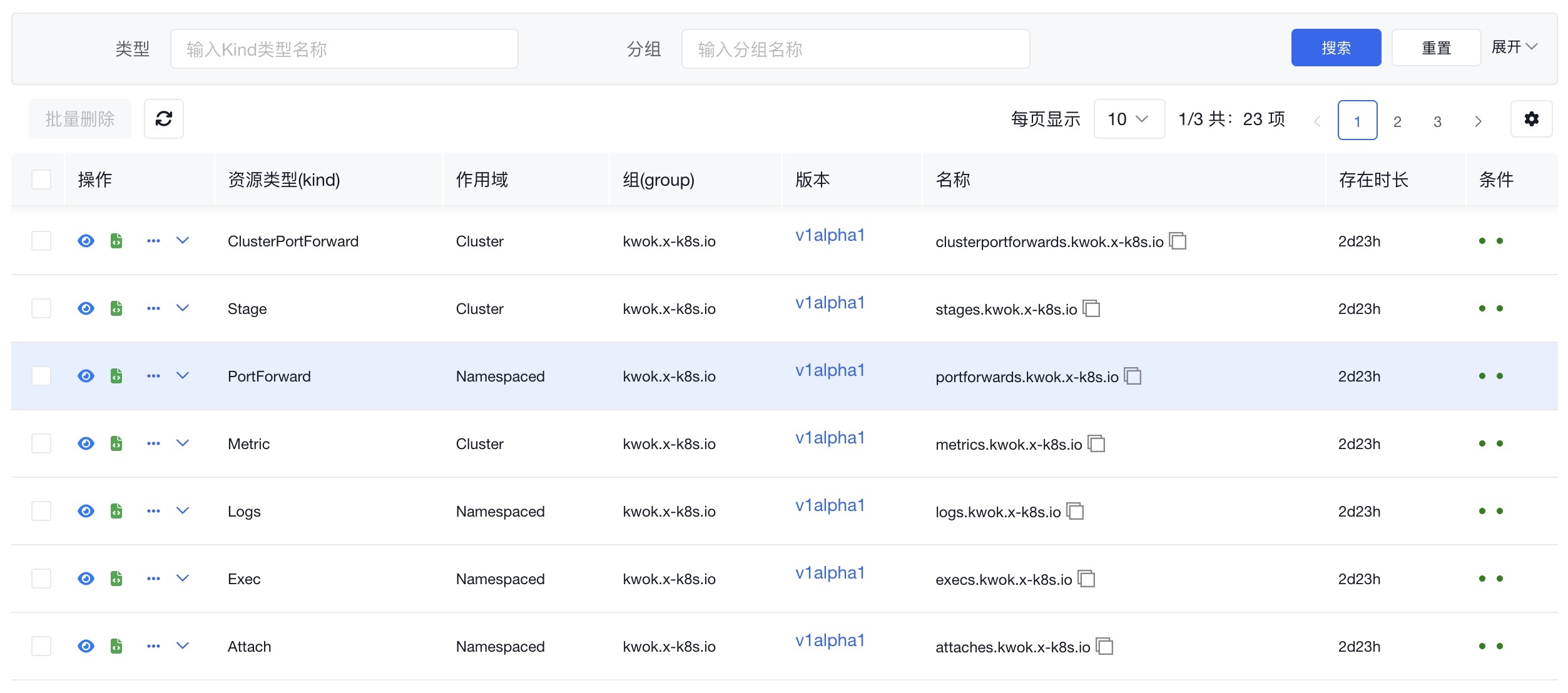Screen dimensions: 1568x693
Task: Select the ClusterPortForward row checkbox
Action: pyautogui.click(x=41, y=241)
